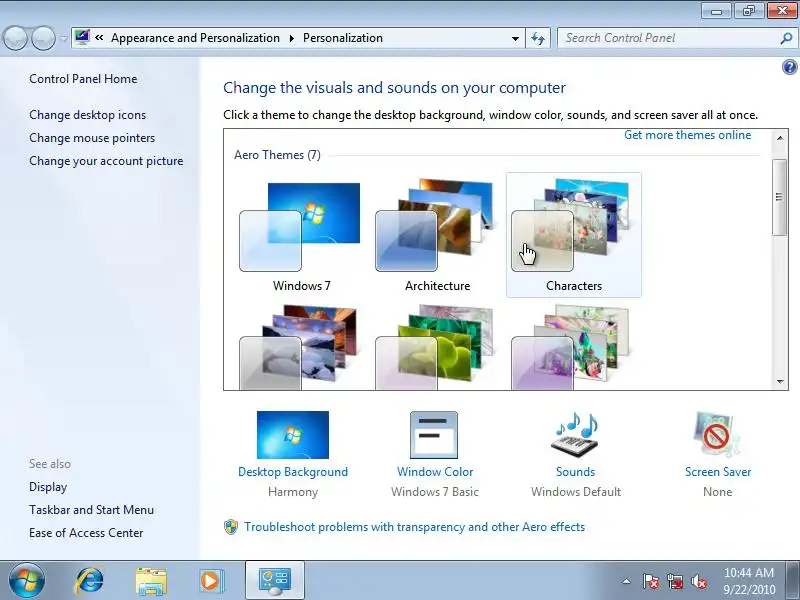This screenshot has width=800, height=600.
Task: Show hidden tray icons arrow
Action: click(626, 581)
